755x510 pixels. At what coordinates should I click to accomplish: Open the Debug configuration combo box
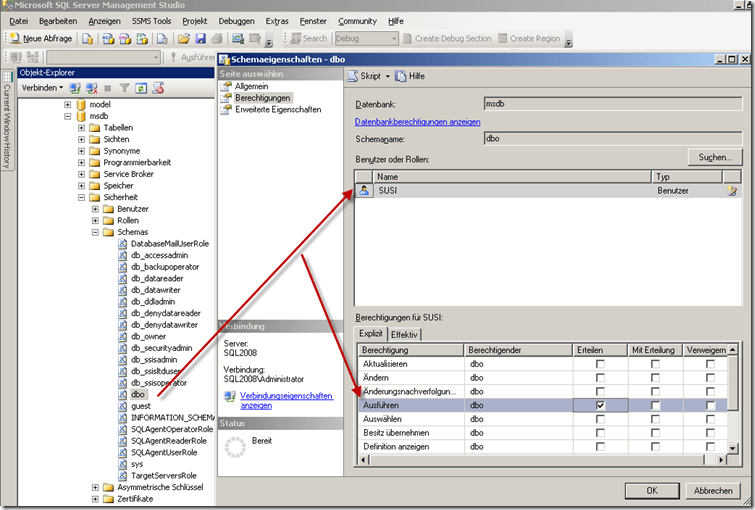(x=366, y=39)
